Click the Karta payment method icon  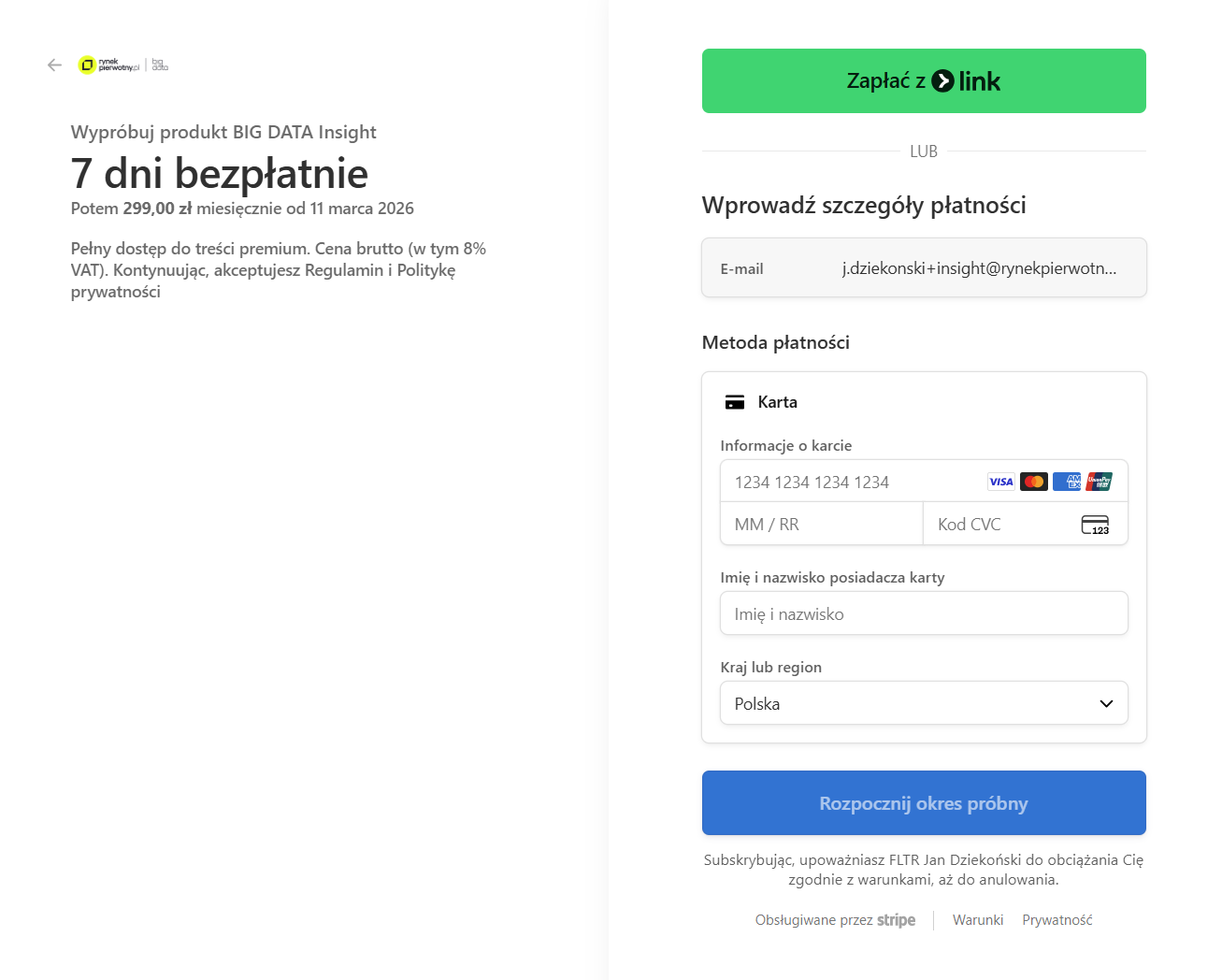coord(735,402)
